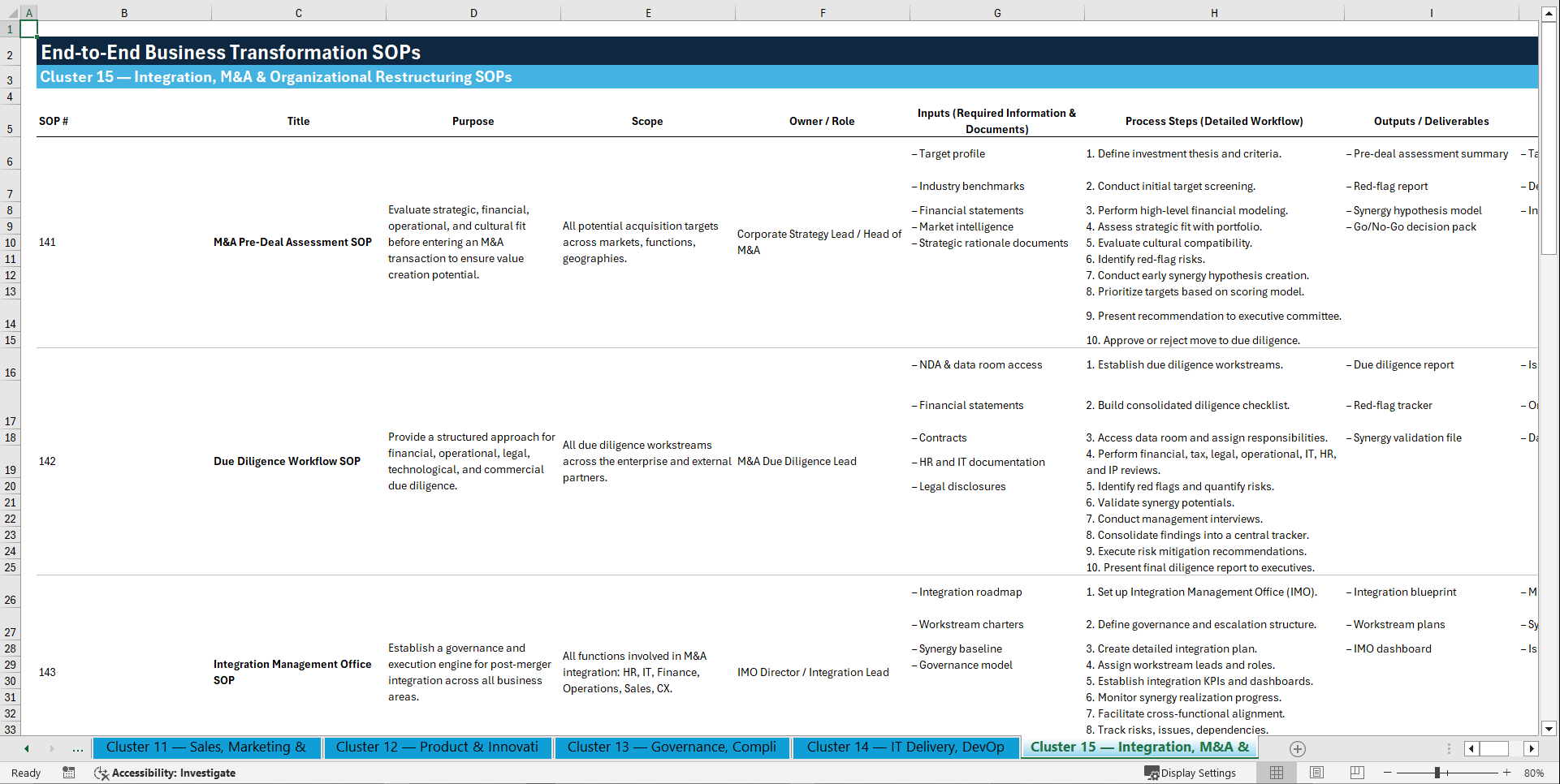Viewport: 1560px width, 784px height.
Task: Click the Display Settings button
Action: coord(1191,773)
